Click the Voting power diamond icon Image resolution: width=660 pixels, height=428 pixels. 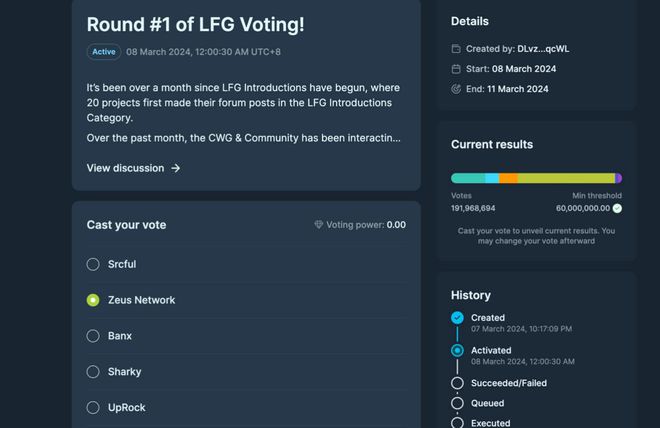[319, 225]
